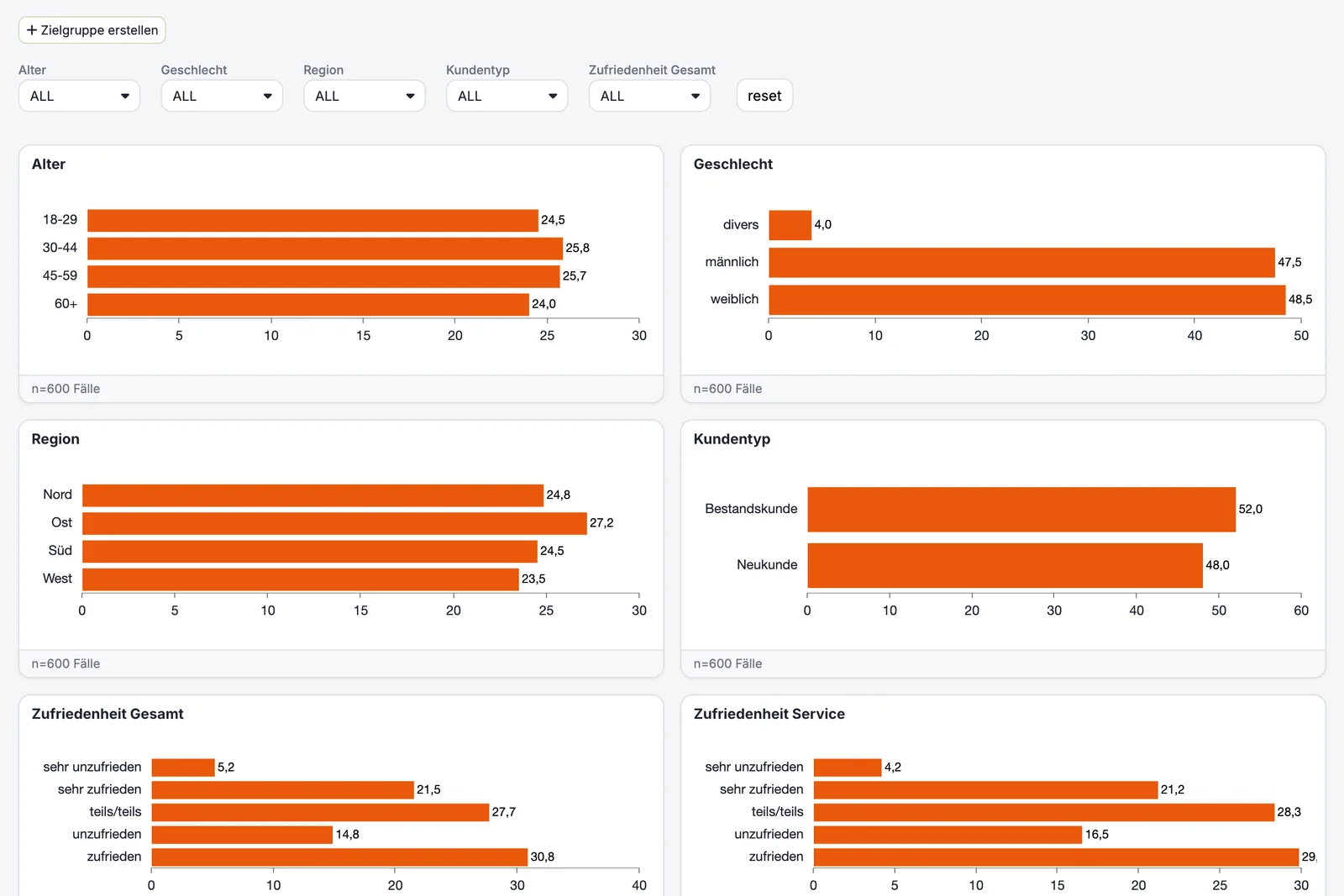The width and height of the screenshot is (1344, 896).
Task: Click sehr unzufrieden bar in Zufriedenheit Gesamt
Action: pyautogui.click(x=183, y=768)
